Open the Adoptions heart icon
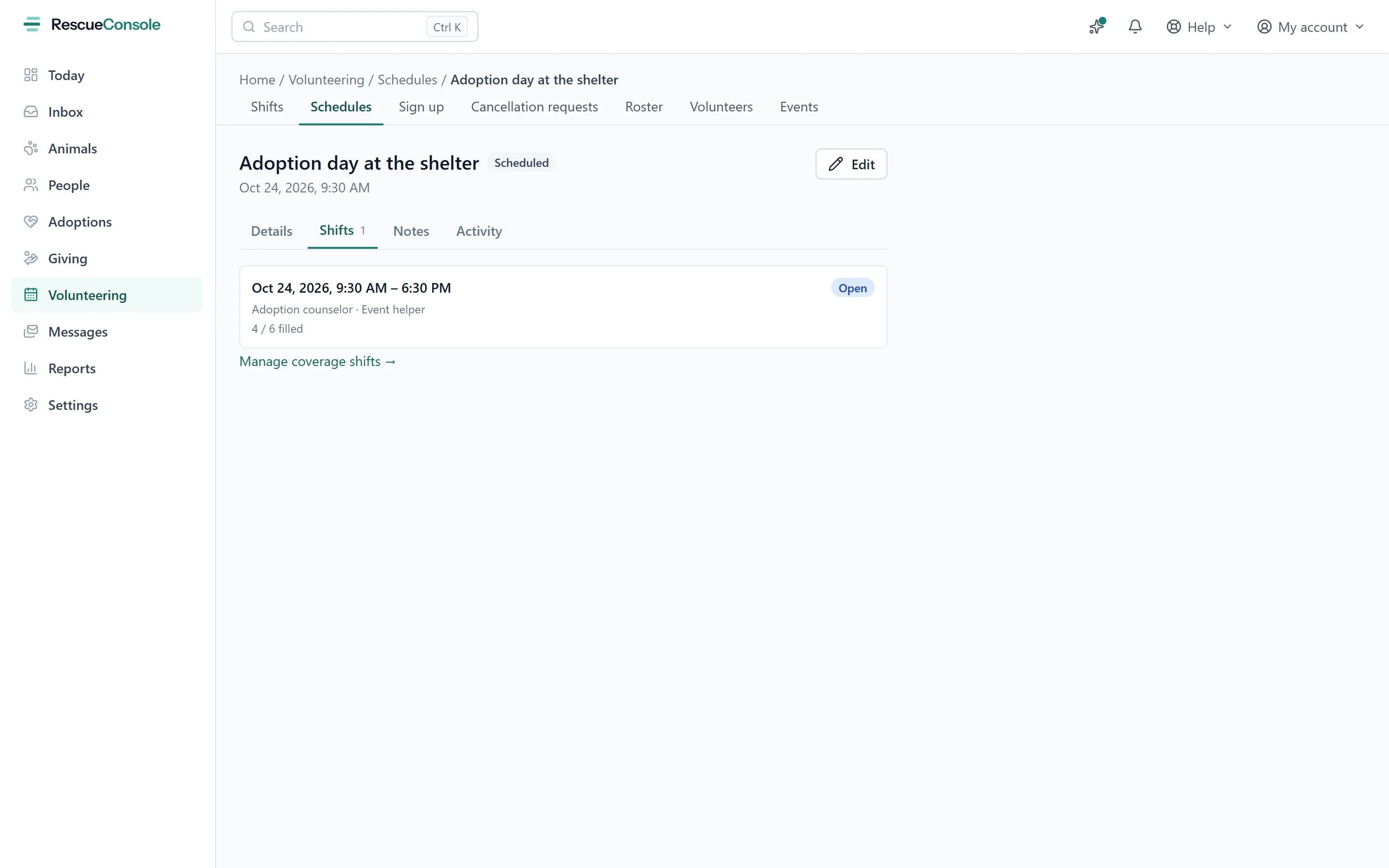 coord(31,222)
